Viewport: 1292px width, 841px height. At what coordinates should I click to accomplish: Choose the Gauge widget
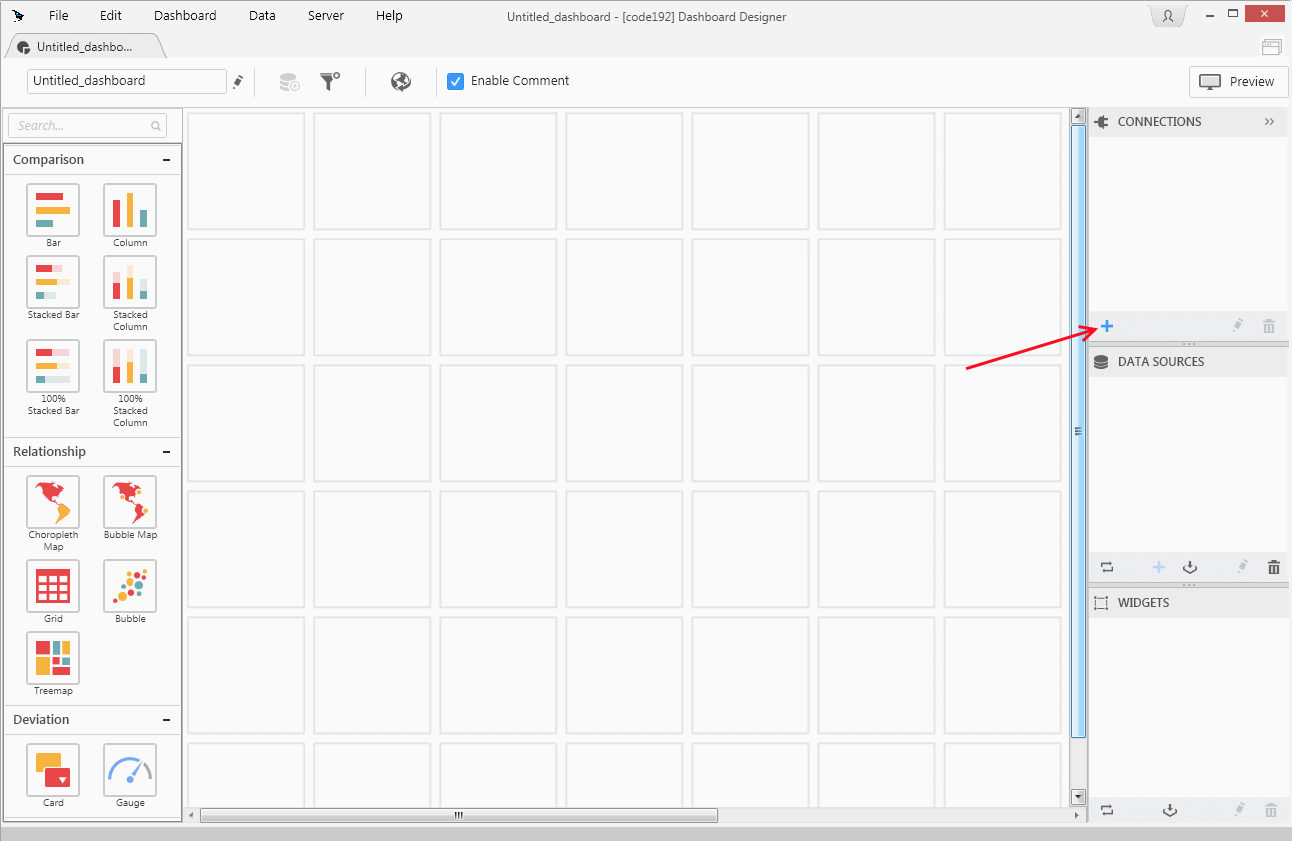point(130,770)
